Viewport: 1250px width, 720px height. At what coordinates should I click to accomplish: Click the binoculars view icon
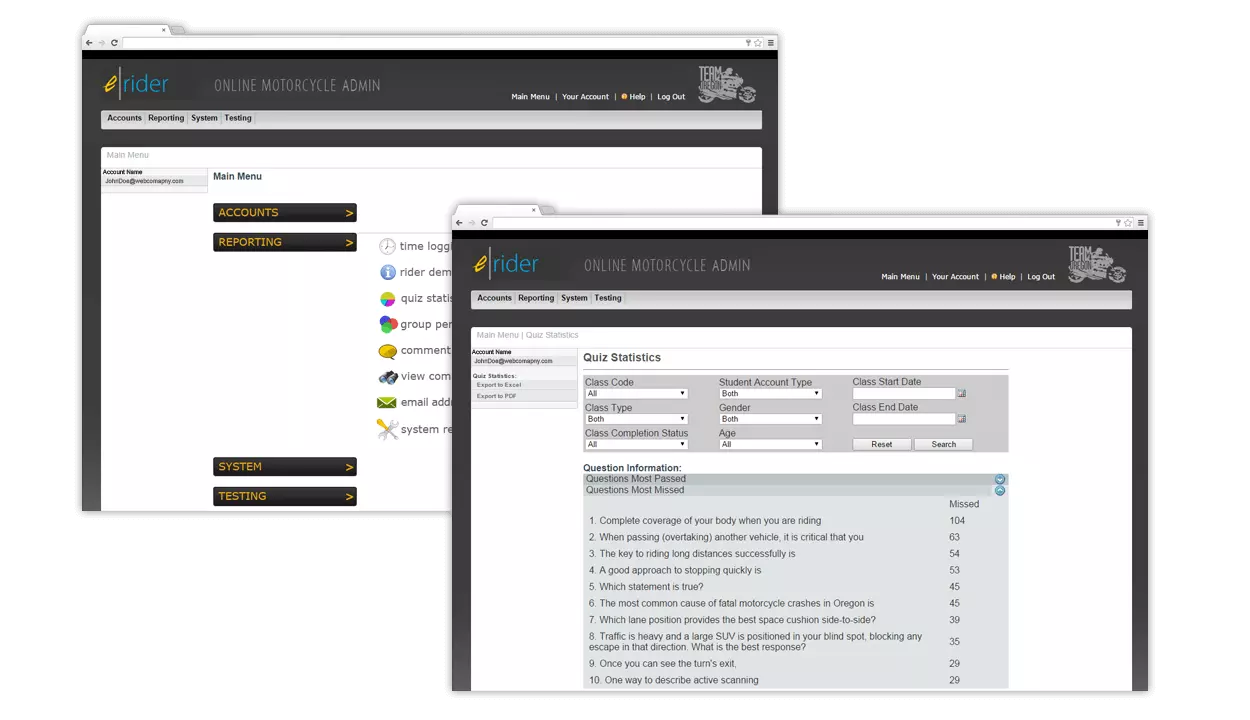pos(387,377)
